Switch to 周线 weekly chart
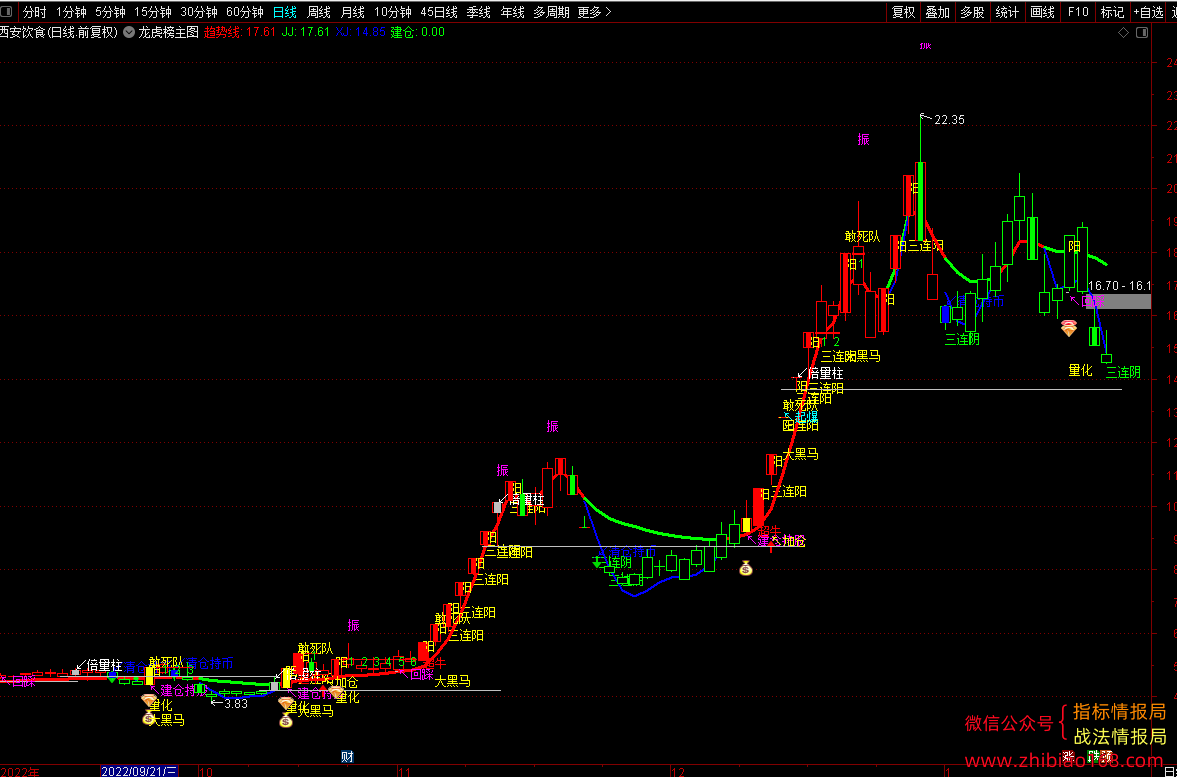1177x777 pixels. coord(319,12)
